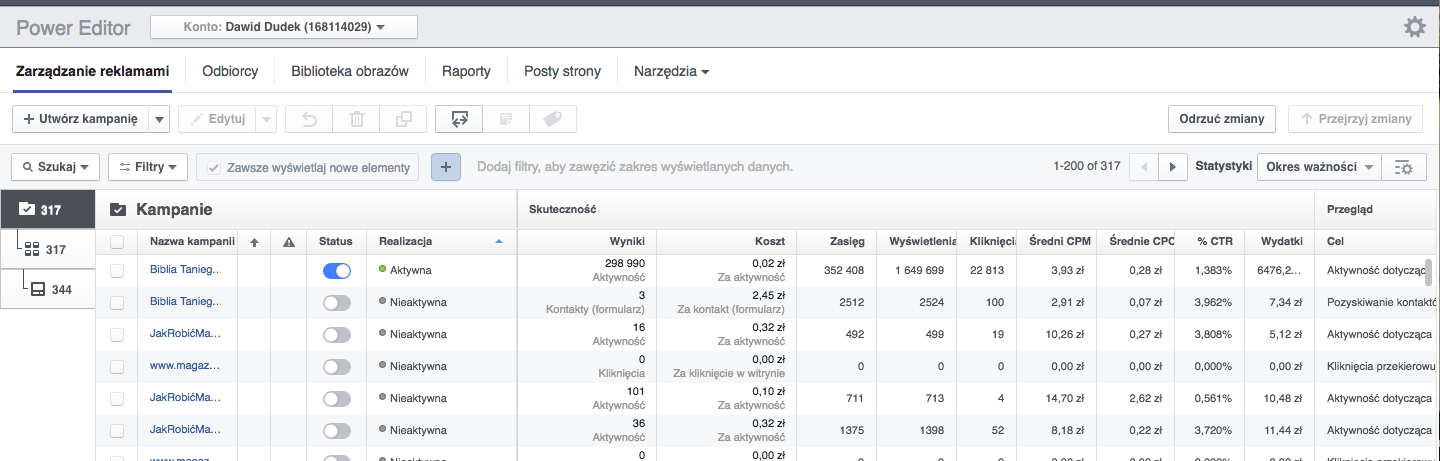Click the Odrzuć zmiany button

click(1222, 119)
